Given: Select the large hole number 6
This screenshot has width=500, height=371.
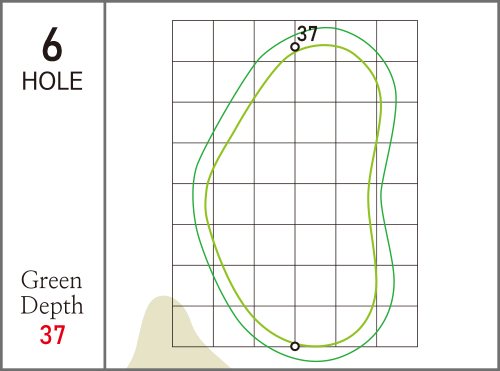Looking at the screenshot, I should [52, 44].
